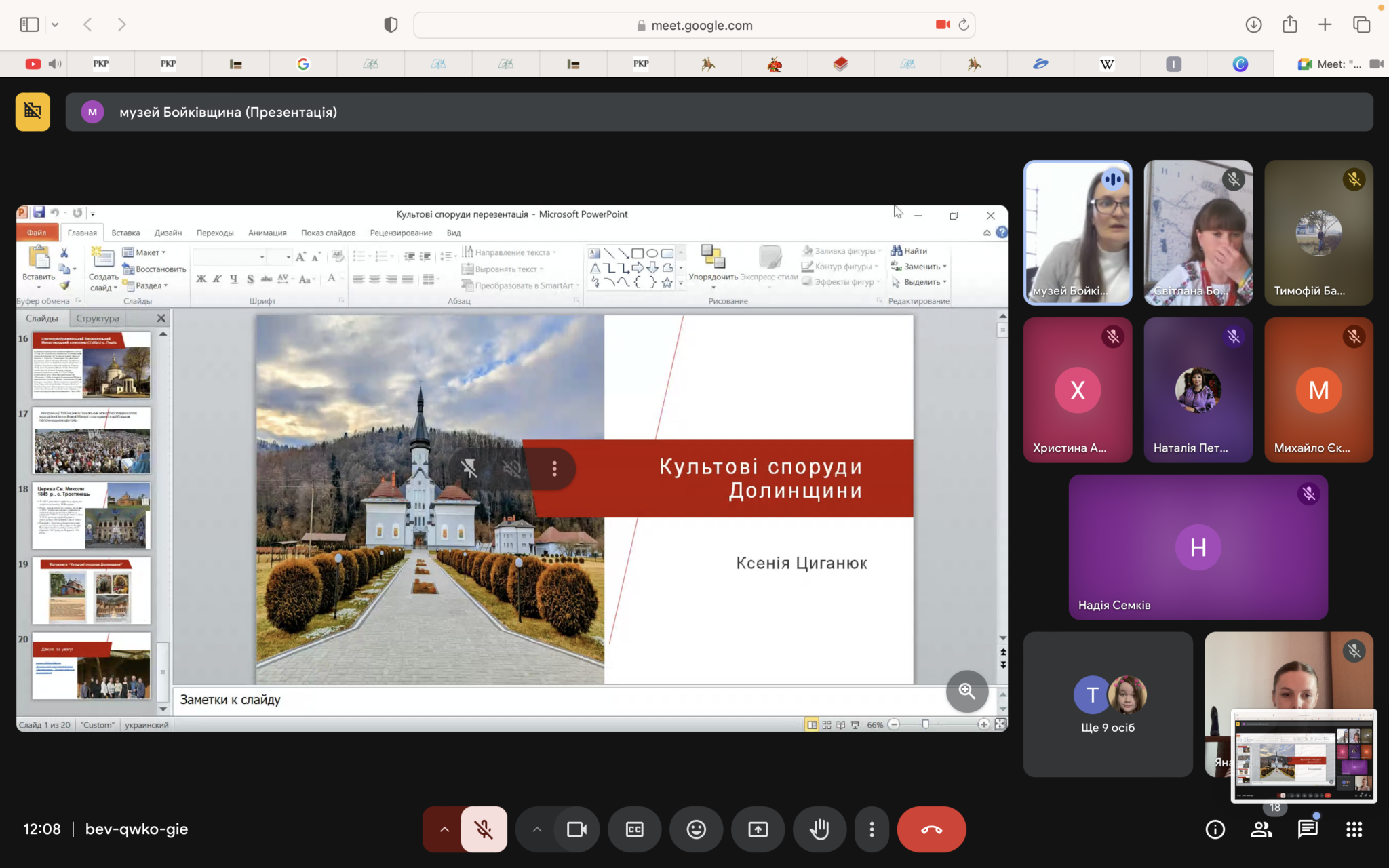
Task: Open the emoji reactions button
Action: tap(696, 829)
